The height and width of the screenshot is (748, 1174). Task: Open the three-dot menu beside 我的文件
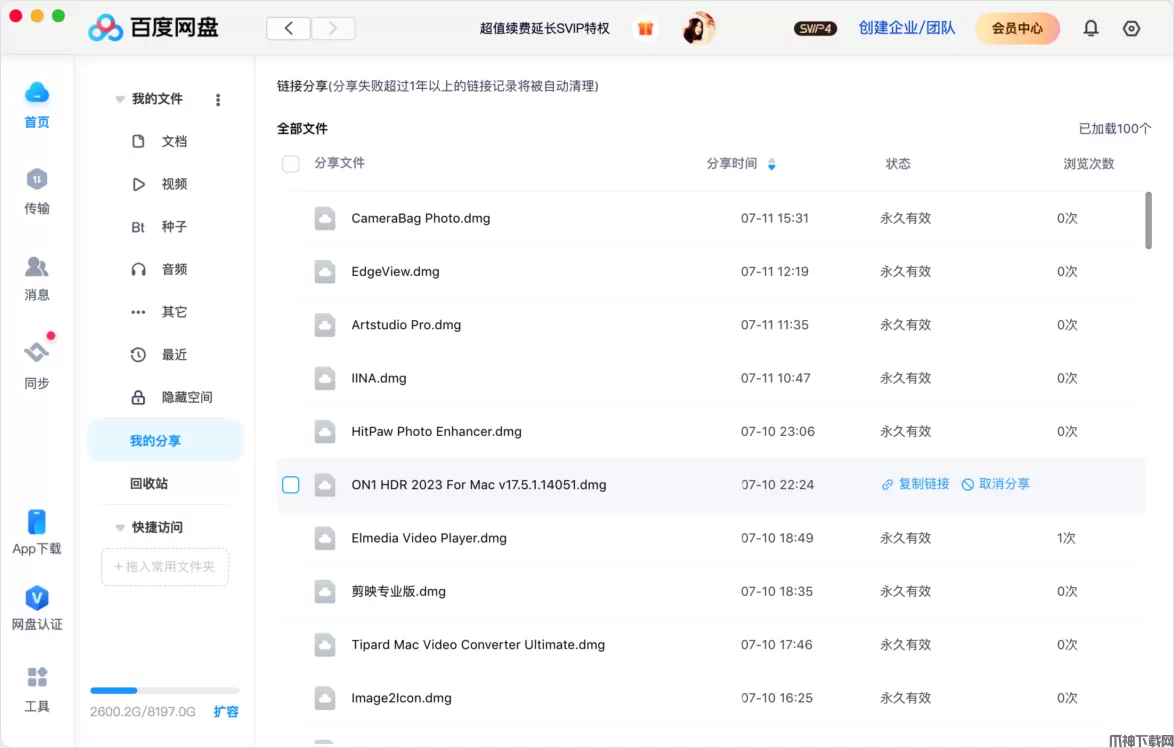coord(218,99)
